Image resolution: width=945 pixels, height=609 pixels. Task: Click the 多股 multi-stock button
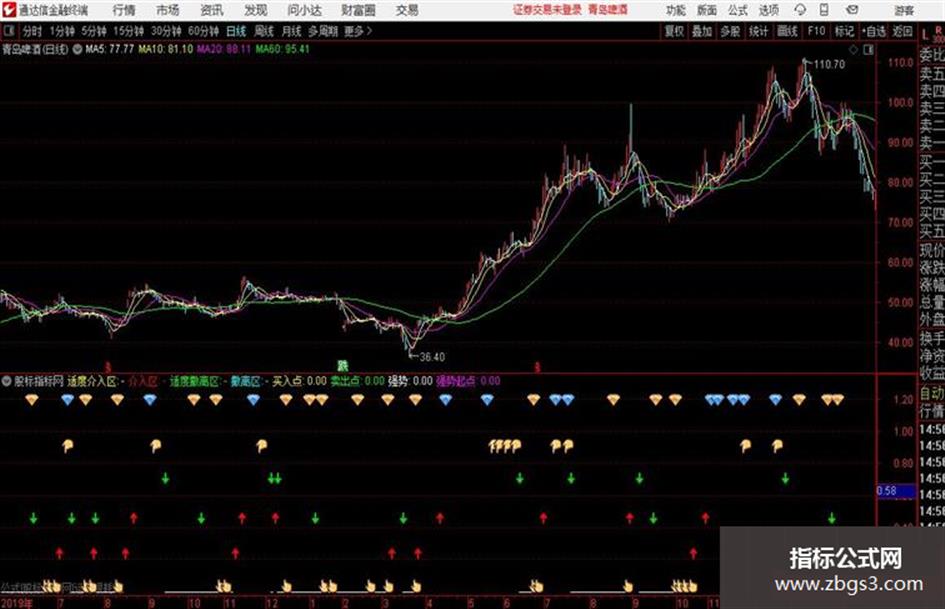[730, 31]
